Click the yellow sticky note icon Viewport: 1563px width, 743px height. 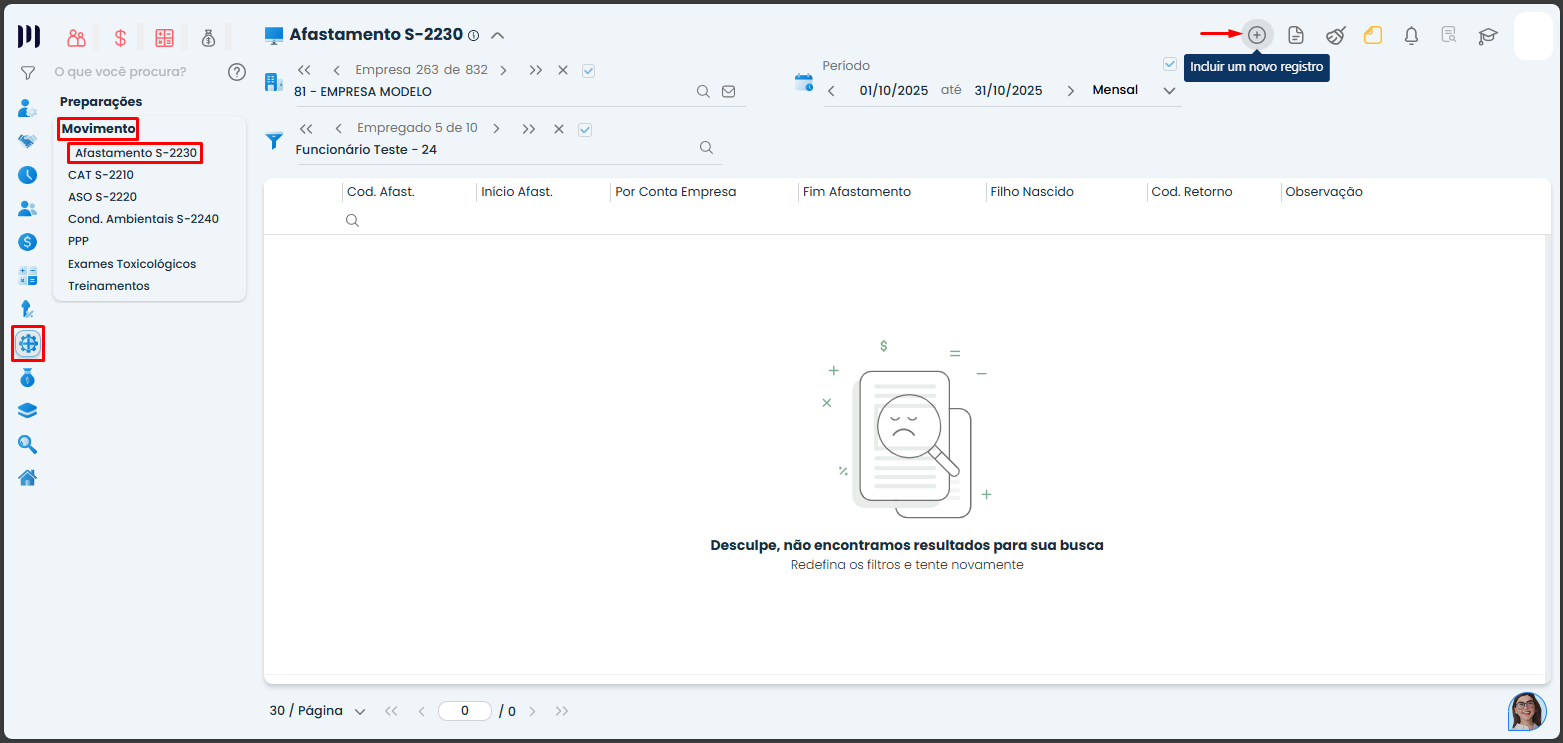coord(1373,36)
